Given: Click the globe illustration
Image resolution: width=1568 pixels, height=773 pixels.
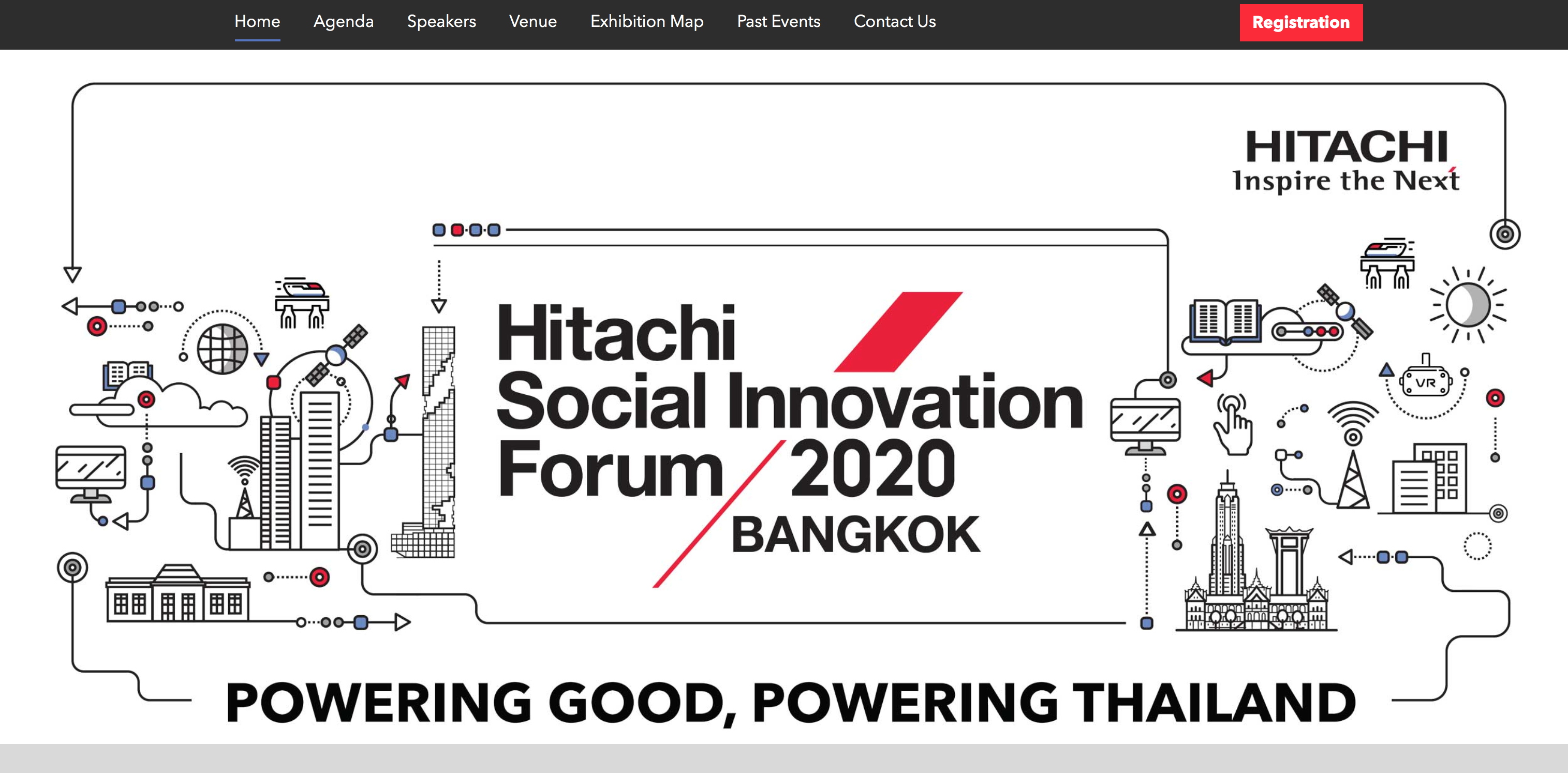Looking at the screenshot, I should coord(222,349).
